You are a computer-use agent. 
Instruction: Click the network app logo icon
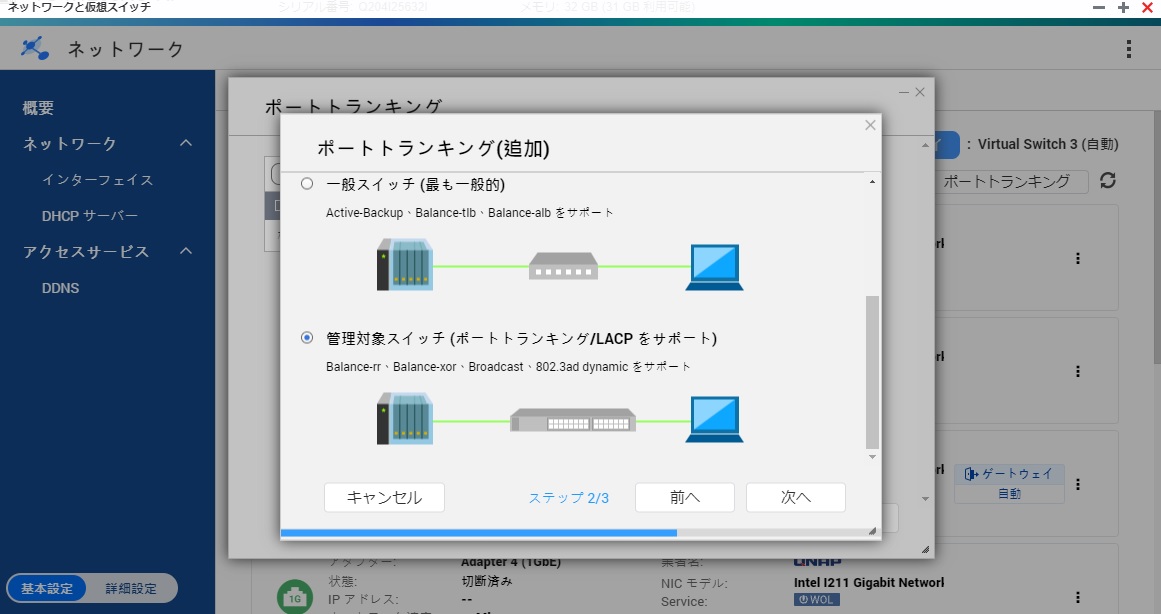tap(35, 48)
